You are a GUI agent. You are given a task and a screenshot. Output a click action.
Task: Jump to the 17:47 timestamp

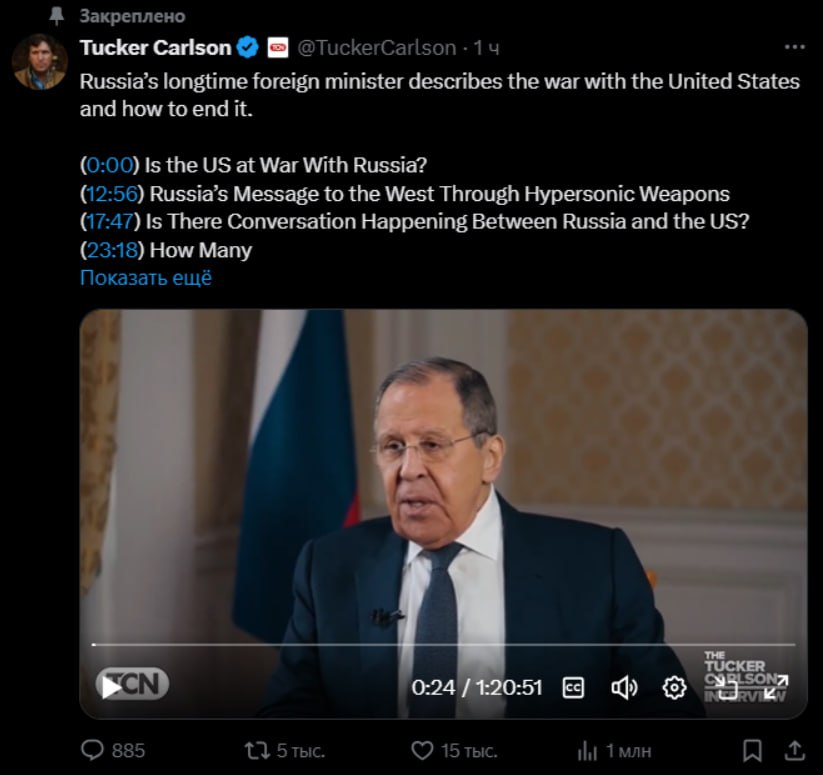112,221
